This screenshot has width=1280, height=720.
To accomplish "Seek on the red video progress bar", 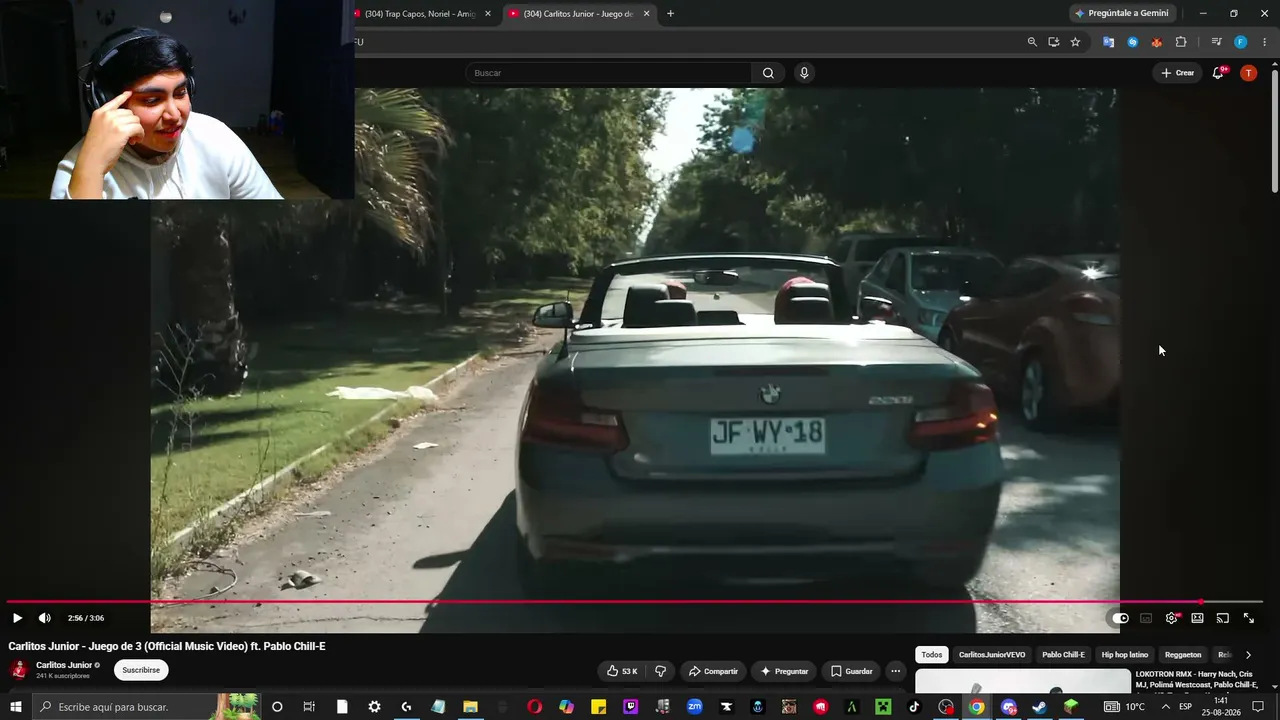I will tap(635, 602).
